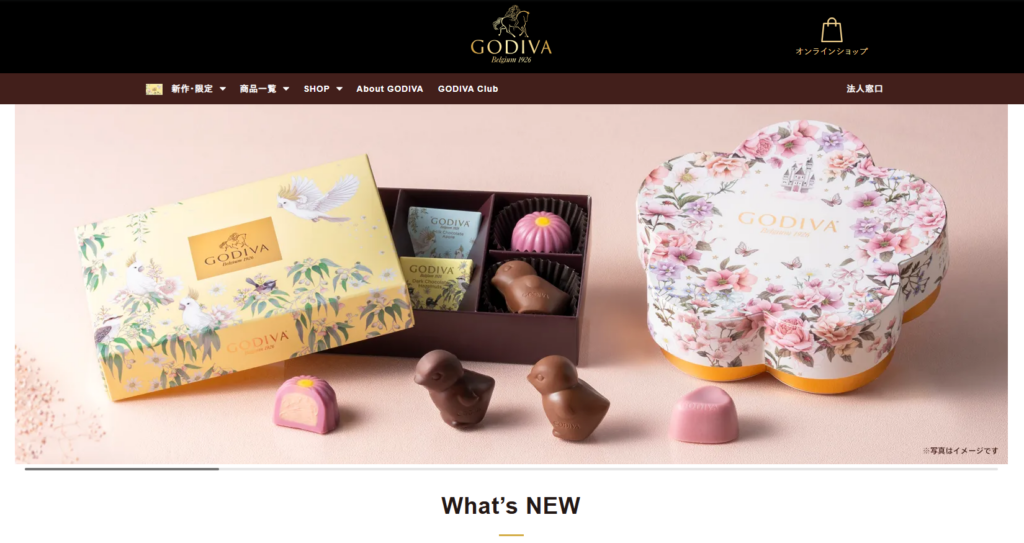Click the SHOP menu label
The height and width of the screenshot is (543, 1024).
317,89
